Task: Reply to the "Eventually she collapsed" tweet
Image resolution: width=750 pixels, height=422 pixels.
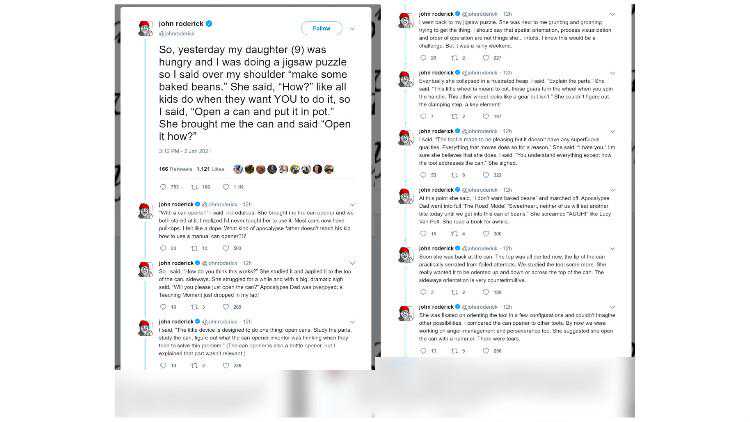Action: pyautogui.click(x=422, y=116)
